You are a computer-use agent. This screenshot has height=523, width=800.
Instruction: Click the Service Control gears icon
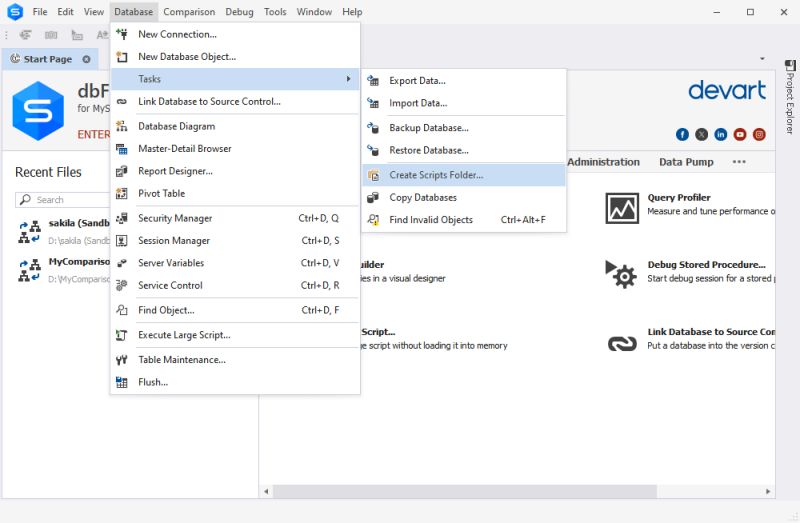[121, 285]
